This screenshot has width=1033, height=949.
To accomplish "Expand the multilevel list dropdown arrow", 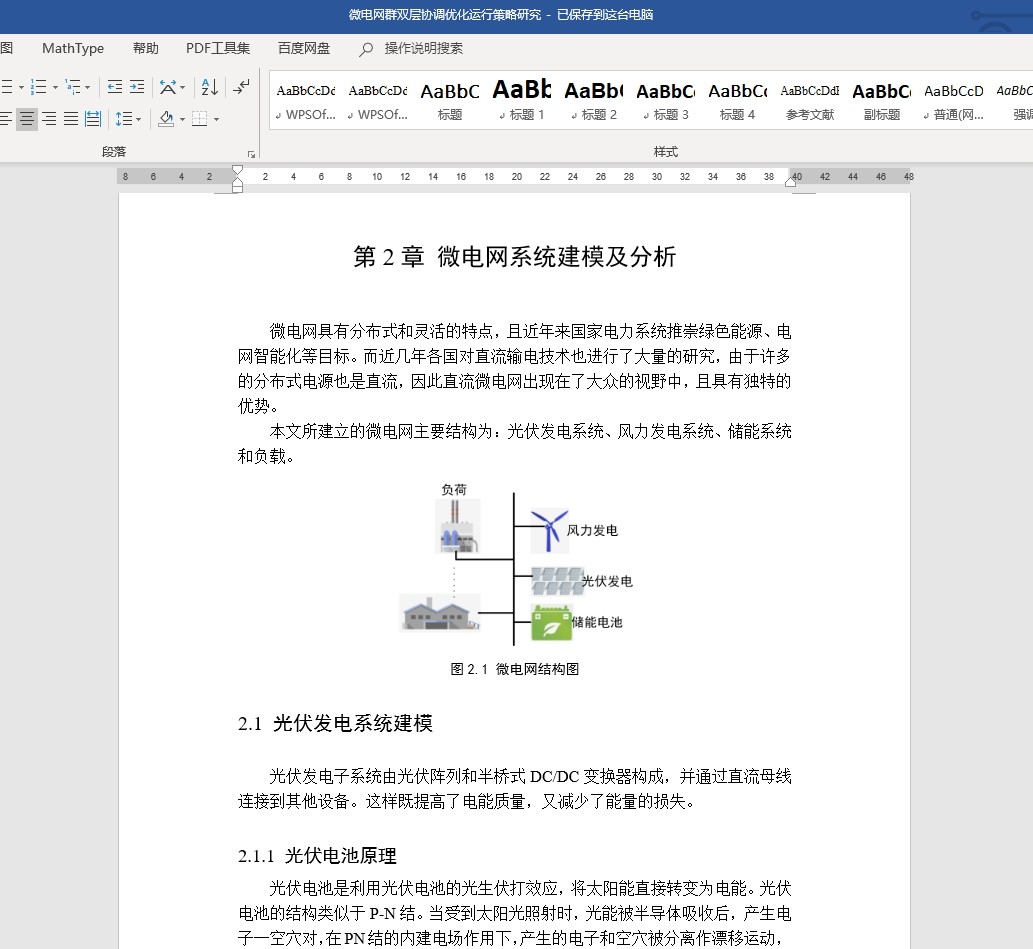I will point(88,87).
